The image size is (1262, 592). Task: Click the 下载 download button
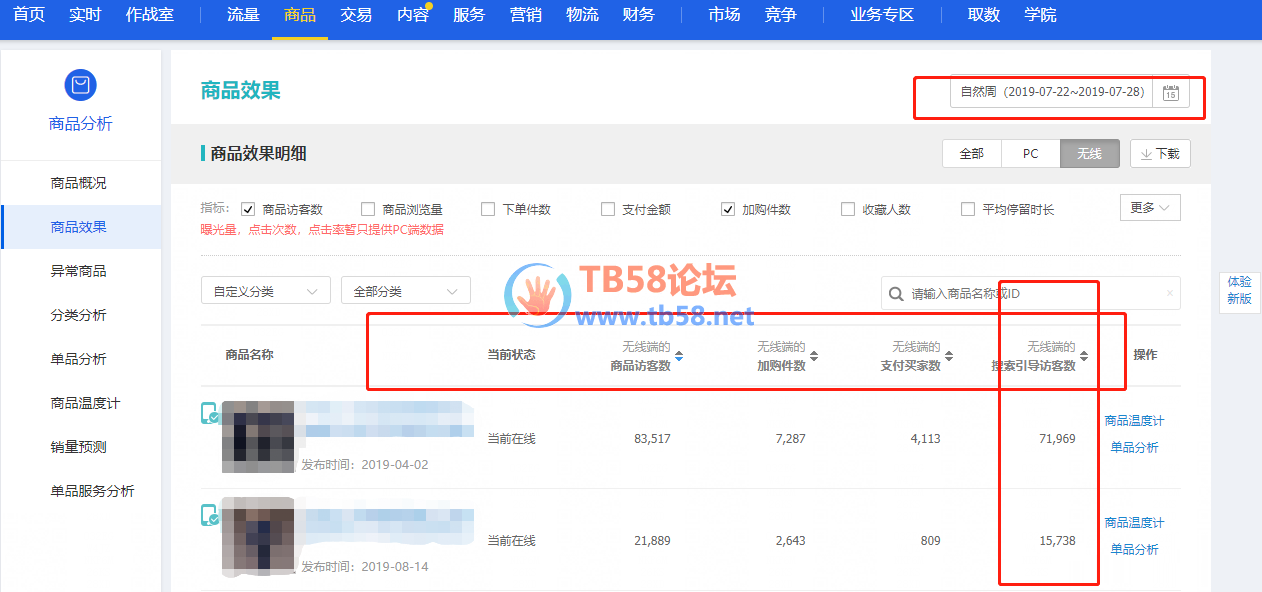[x=1160, y=154]
